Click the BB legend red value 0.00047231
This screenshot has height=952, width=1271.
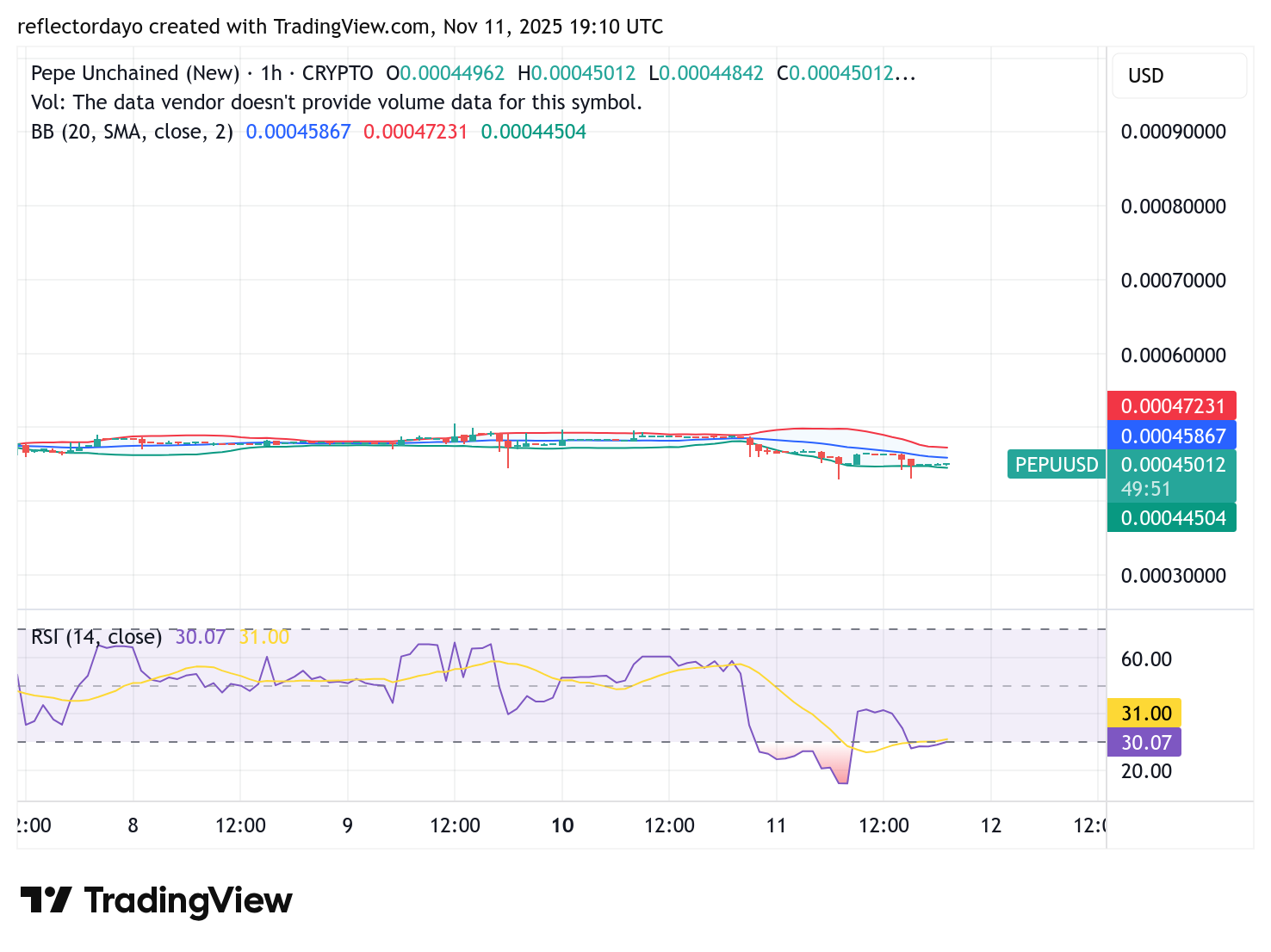click(416, 132)
